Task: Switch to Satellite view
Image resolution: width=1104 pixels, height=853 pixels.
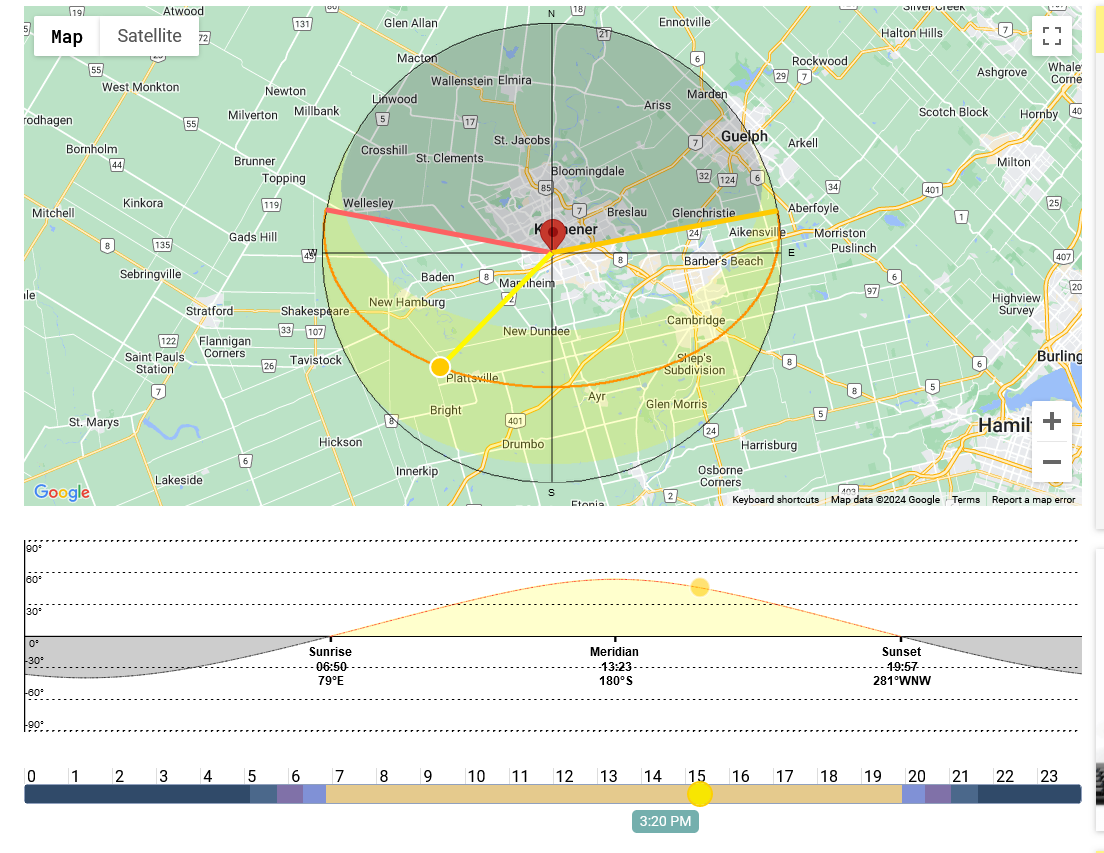Action: [149, 35]
